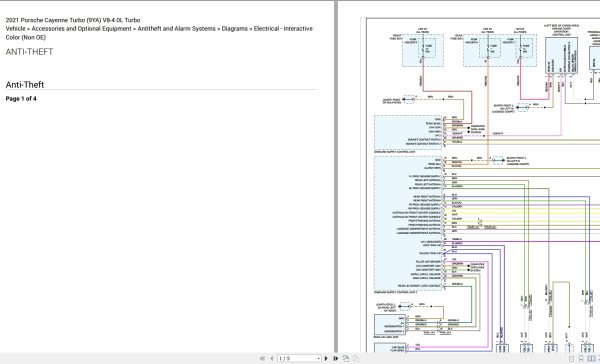Click the ANTI-THEFT heading

tap(29, 52)
